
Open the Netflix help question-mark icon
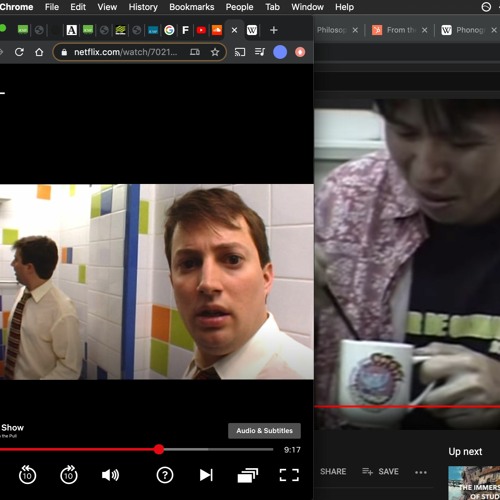click(x=165, y=475)
